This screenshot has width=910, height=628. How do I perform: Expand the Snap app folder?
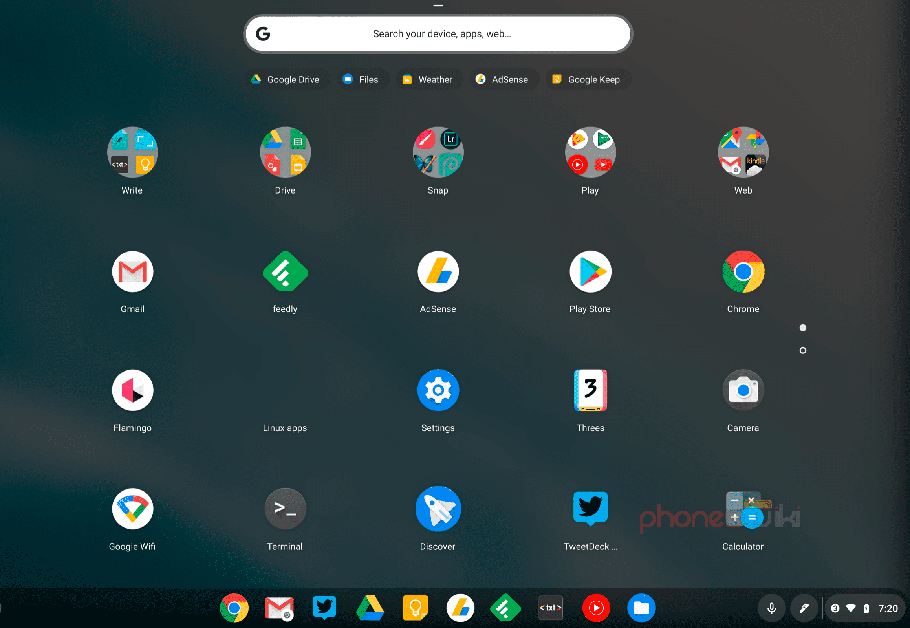tap(438, 152)
